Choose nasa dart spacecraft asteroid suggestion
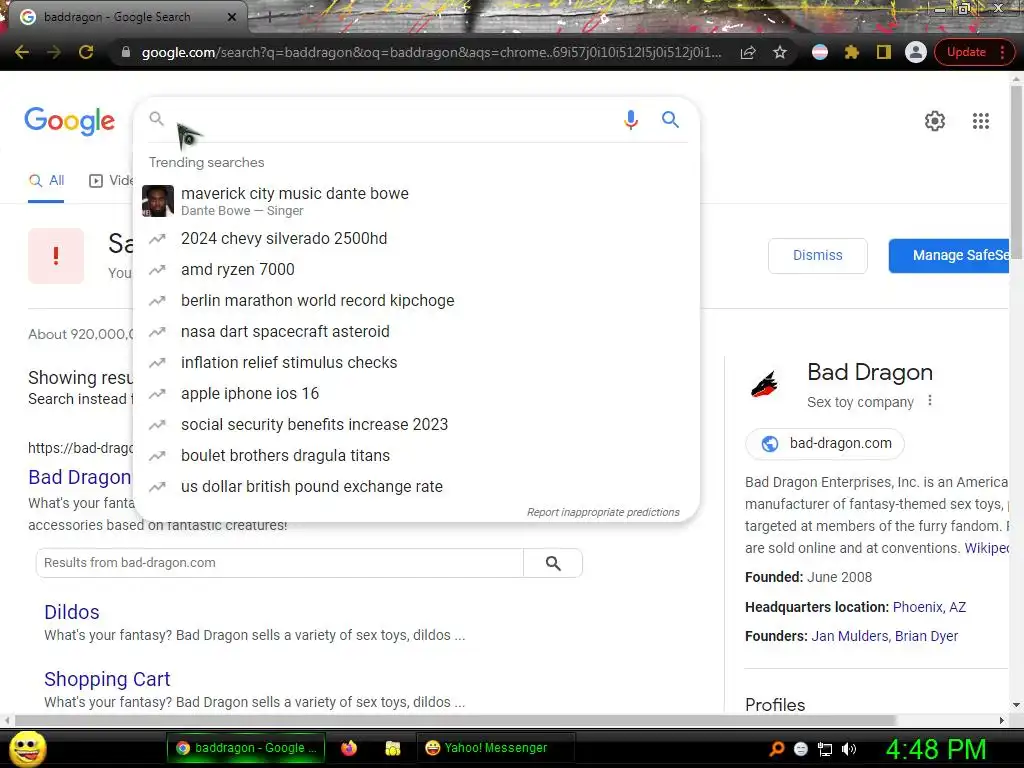Screen dimensions: 1024x768 pos(416,331)
